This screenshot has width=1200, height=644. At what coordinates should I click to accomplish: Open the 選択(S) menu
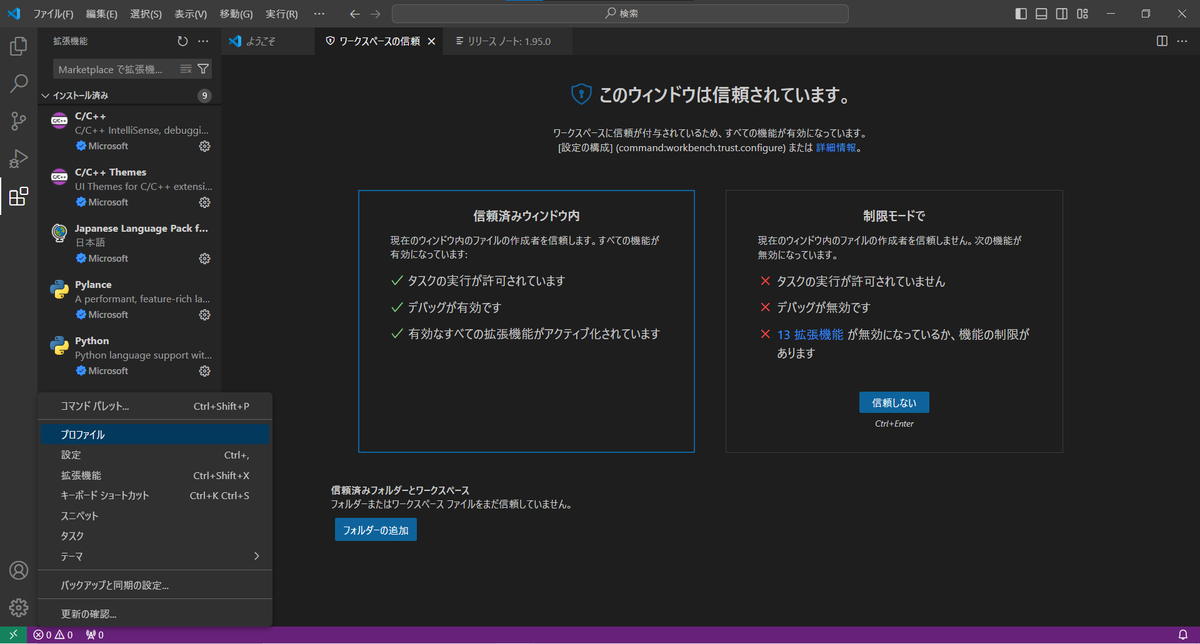click(146, 14)
